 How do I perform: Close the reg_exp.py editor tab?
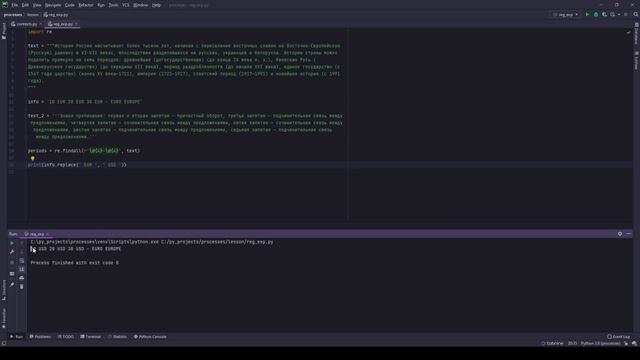point(76,24)
